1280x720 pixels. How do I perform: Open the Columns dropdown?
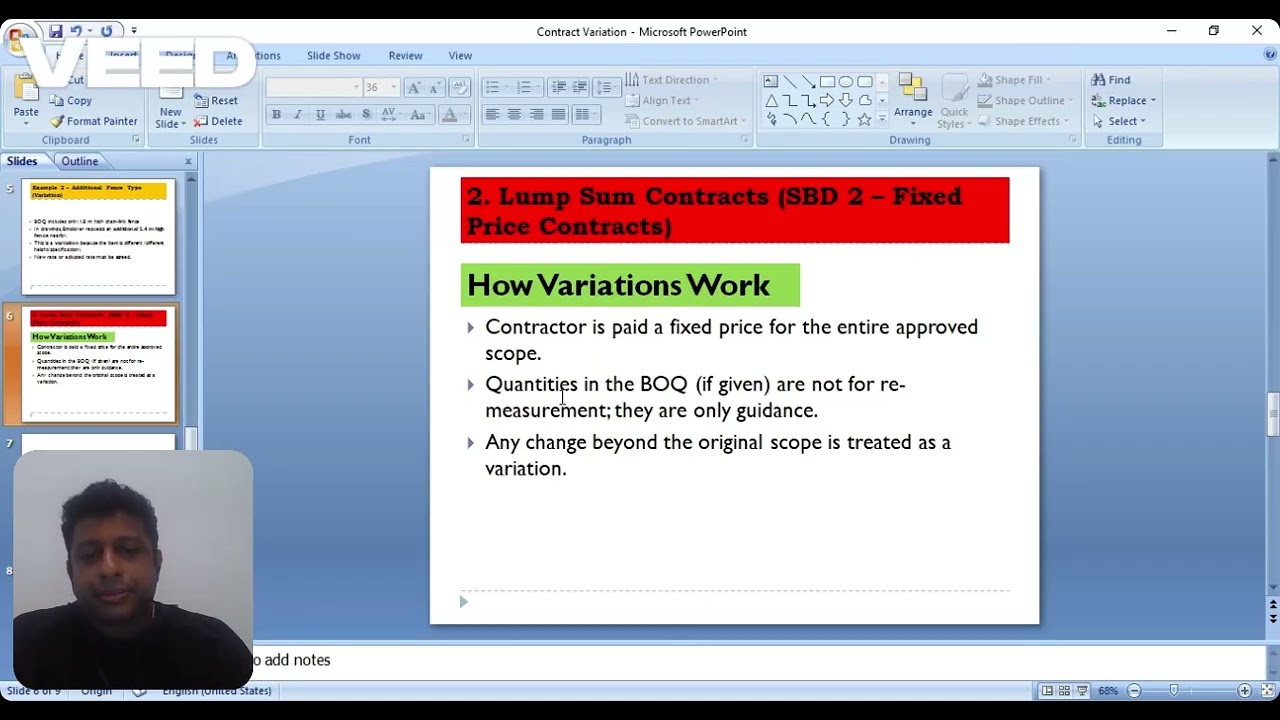(586, 115)
